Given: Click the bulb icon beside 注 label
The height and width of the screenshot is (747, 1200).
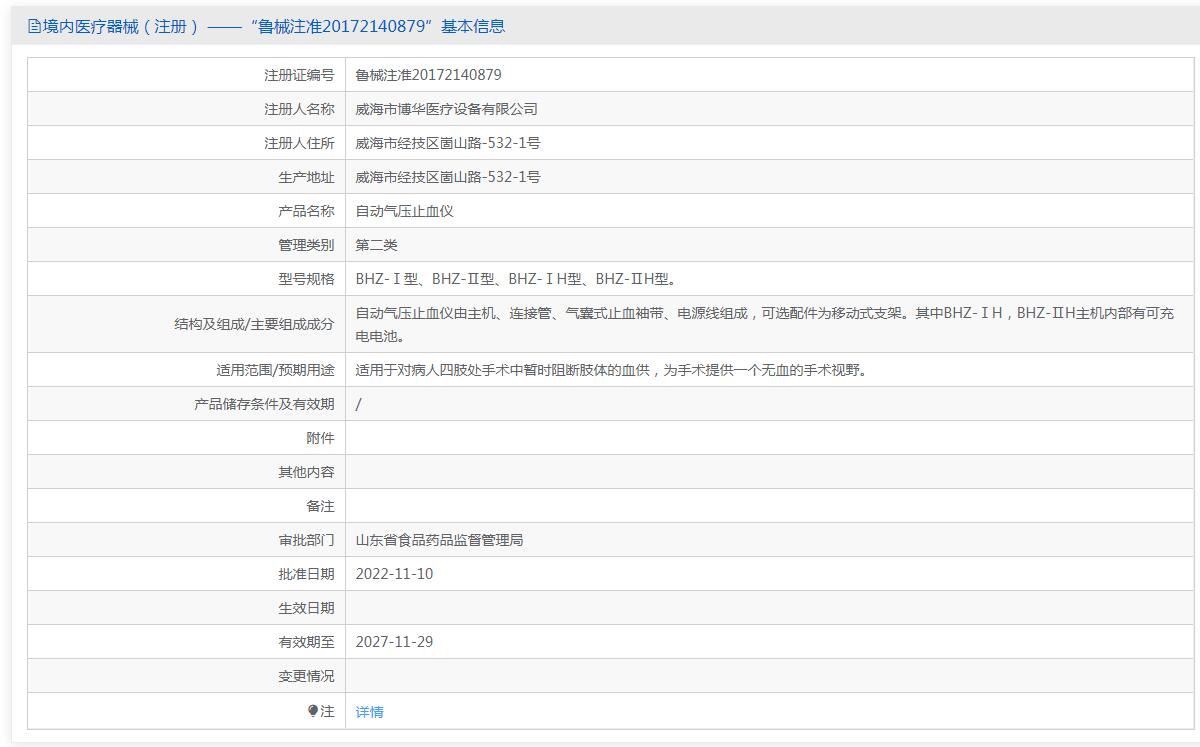Looking at the screenshot, I should pyautogui.click(x=313, y=711).
